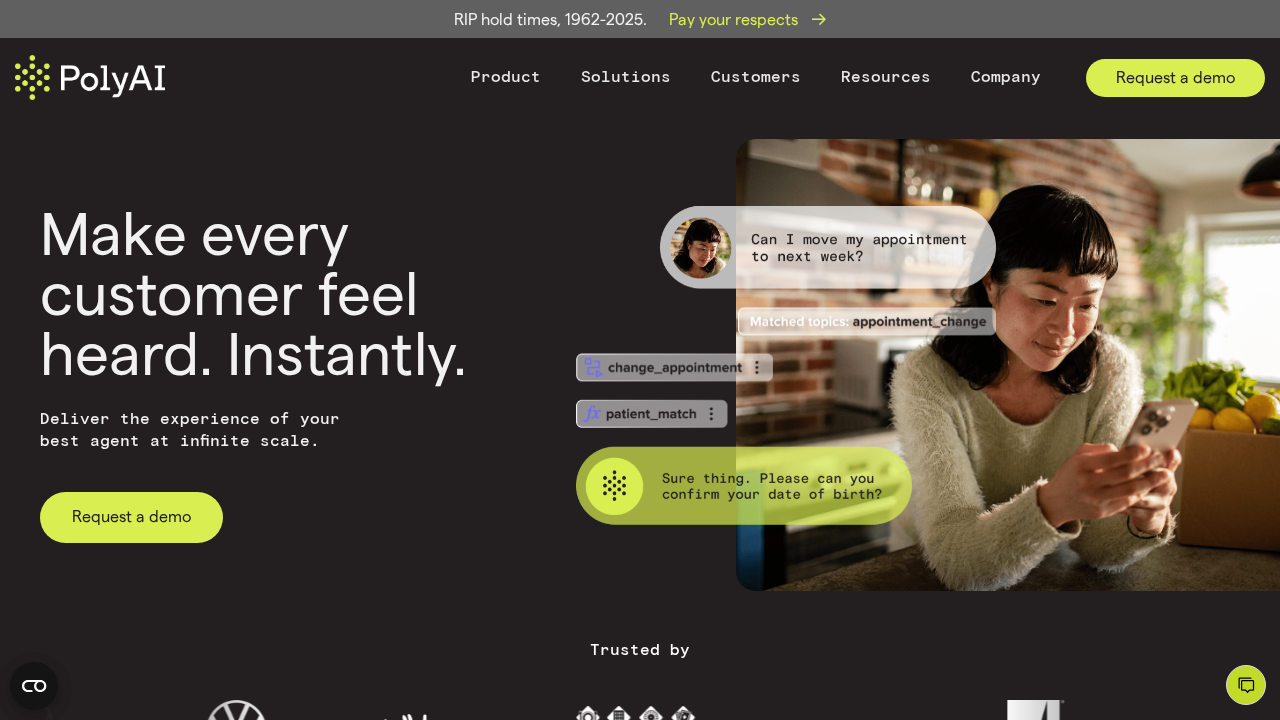Open the Company nav item
This screenshot has height=720, width=1280.
point(1006,77)
